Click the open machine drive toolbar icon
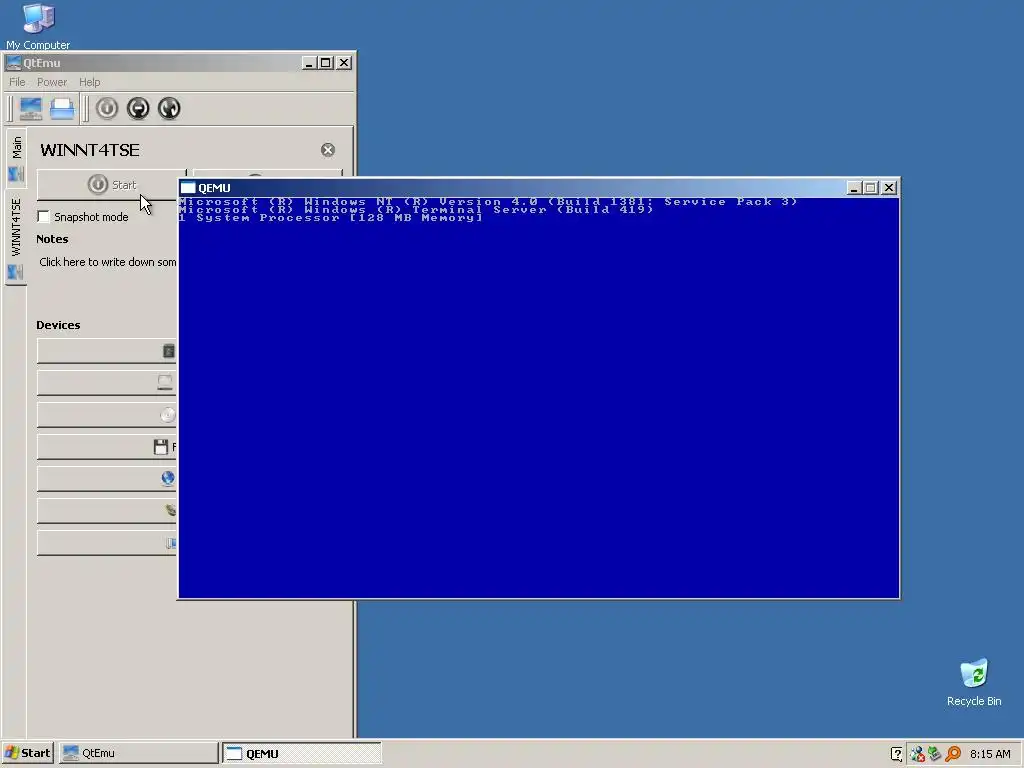 62,108
